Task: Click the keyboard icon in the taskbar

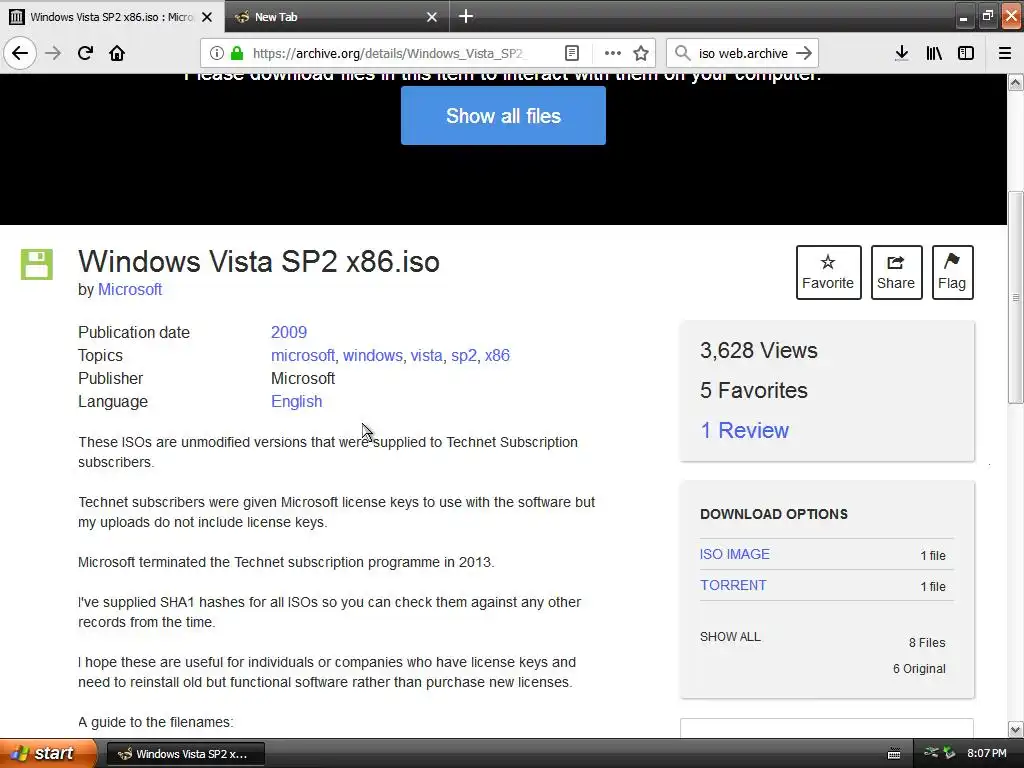Action: (894, 754)
